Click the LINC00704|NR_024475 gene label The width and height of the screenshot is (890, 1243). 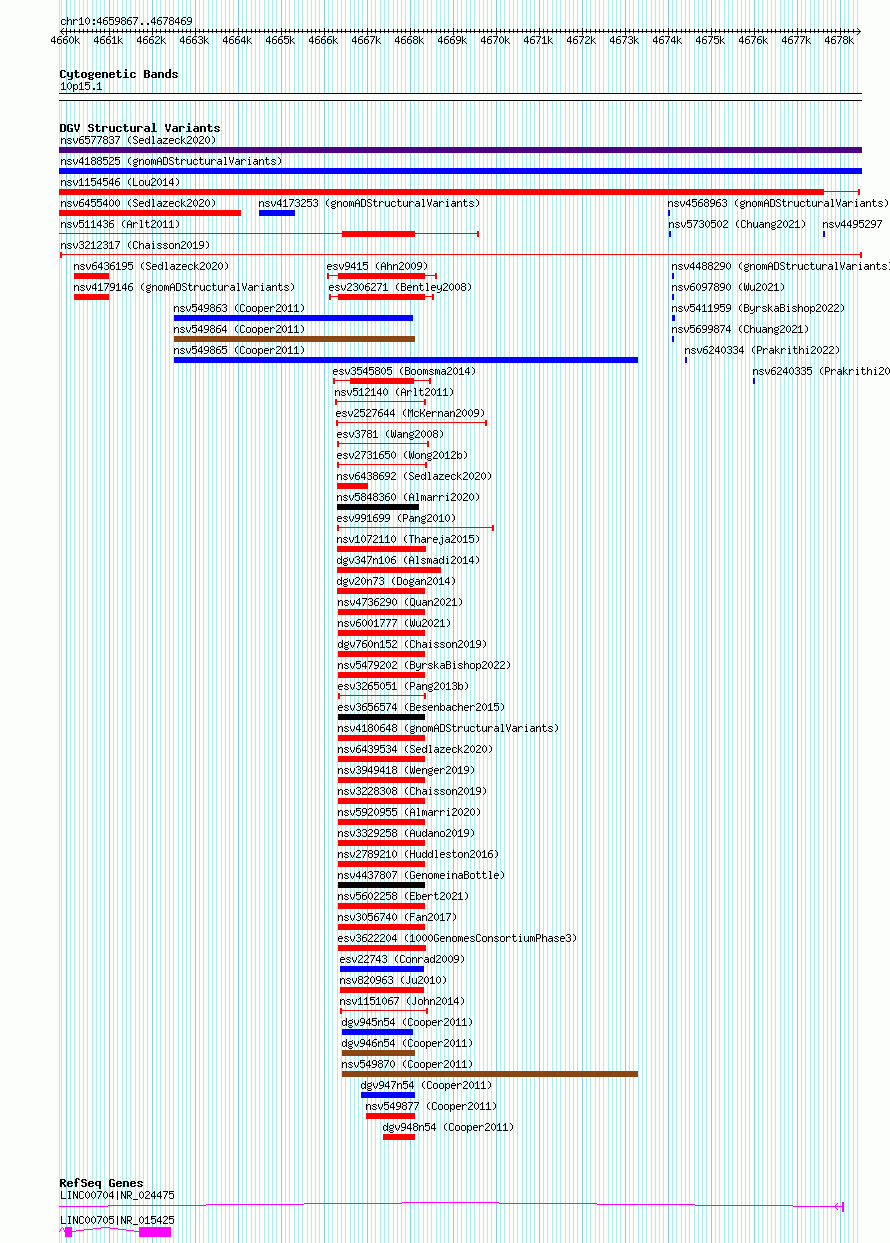pos(117,1195)
